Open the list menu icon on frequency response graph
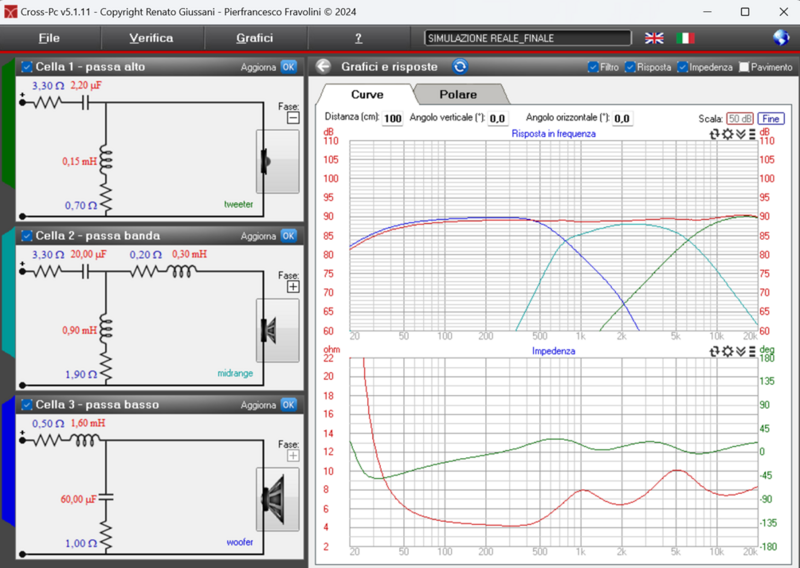800x568 pixels. [x=751, y=133]
